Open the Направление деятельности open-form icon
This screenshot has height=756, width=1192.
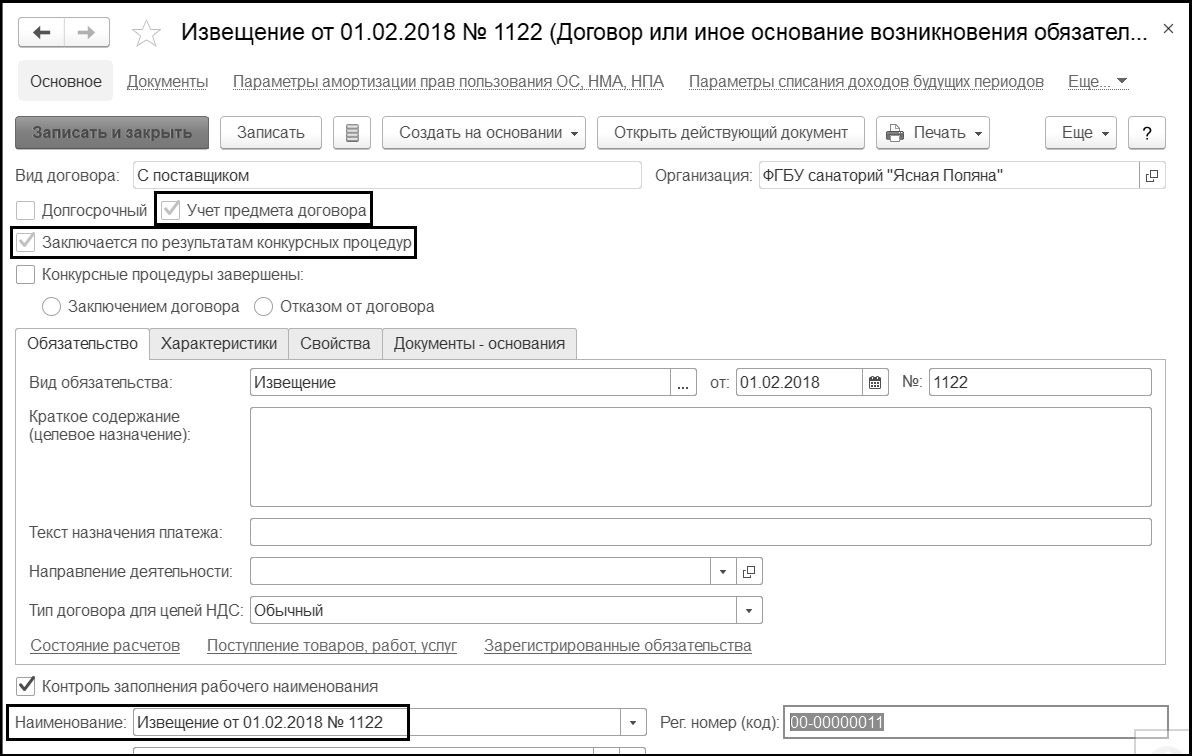tap(749, 572)
